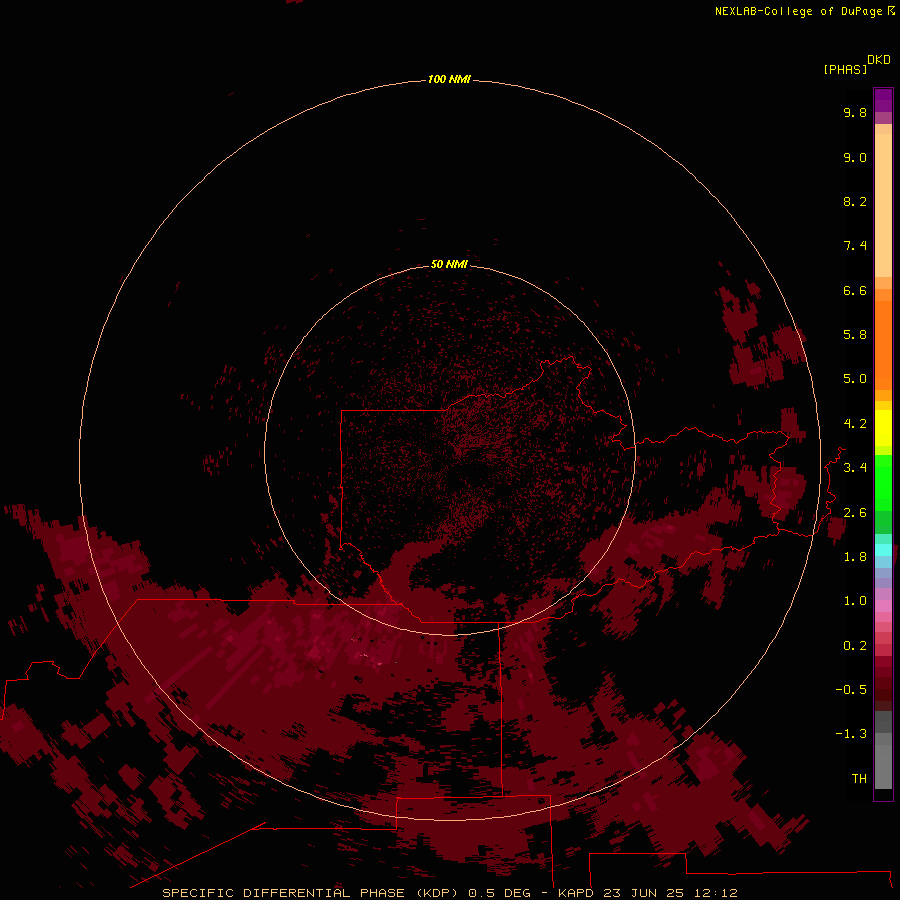
Task: Click the [PHAS] label above color scale
Action: 845,70
